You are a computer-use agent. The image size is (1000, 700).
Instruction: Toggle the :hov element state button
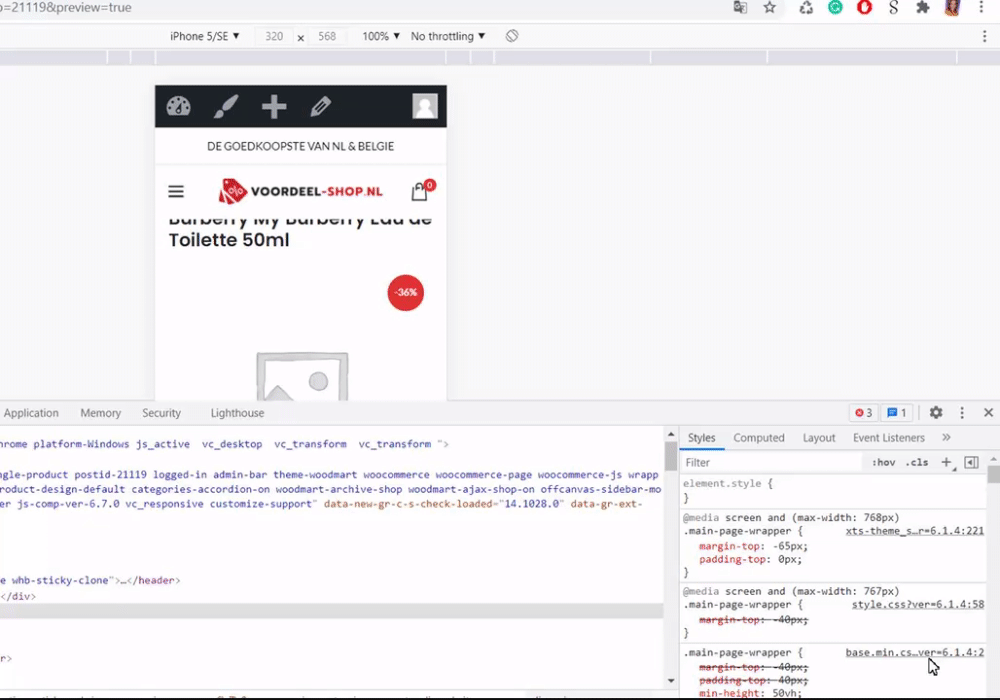[883, 463]
